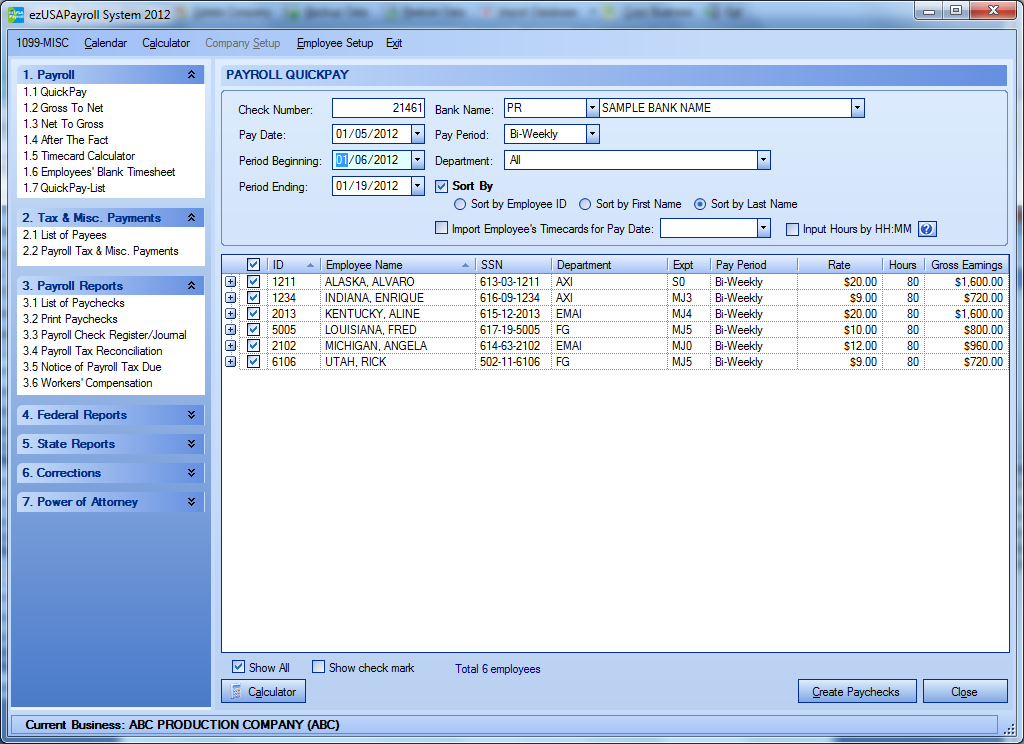Uncheck the MICHIGAN, ANGELA row checkbox
This screenshot has width=1024, height=744.
pos(253,346)
